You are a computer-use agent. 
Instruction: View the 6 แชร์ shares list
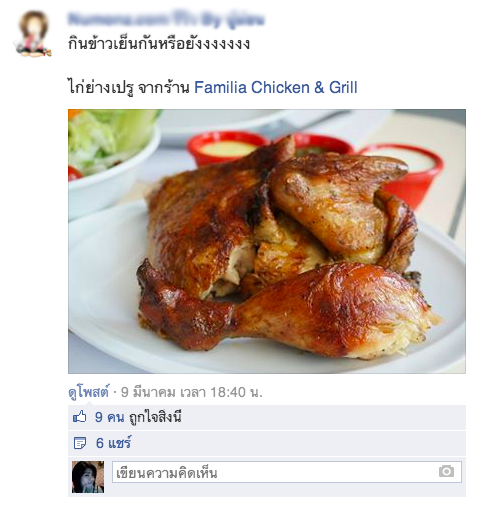point(113,443)
